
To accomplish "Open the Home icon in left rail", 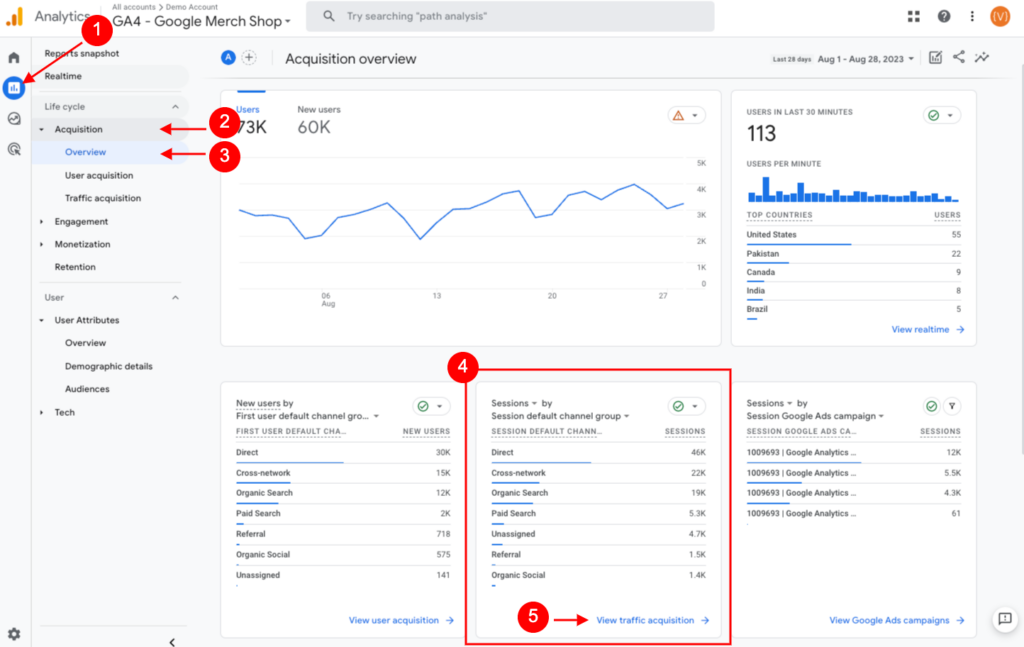I will click(14, 57).
